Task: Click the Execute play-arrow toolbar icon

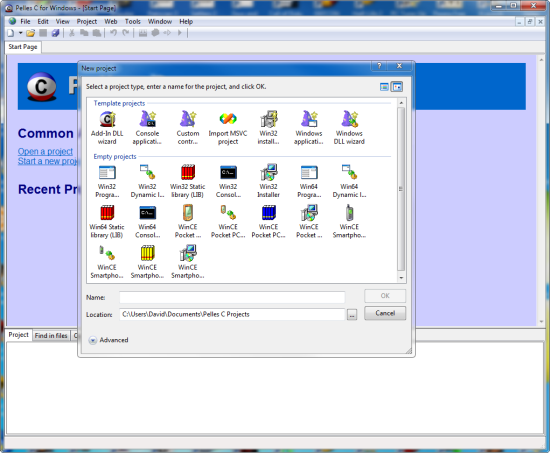Action: (180, 33)
